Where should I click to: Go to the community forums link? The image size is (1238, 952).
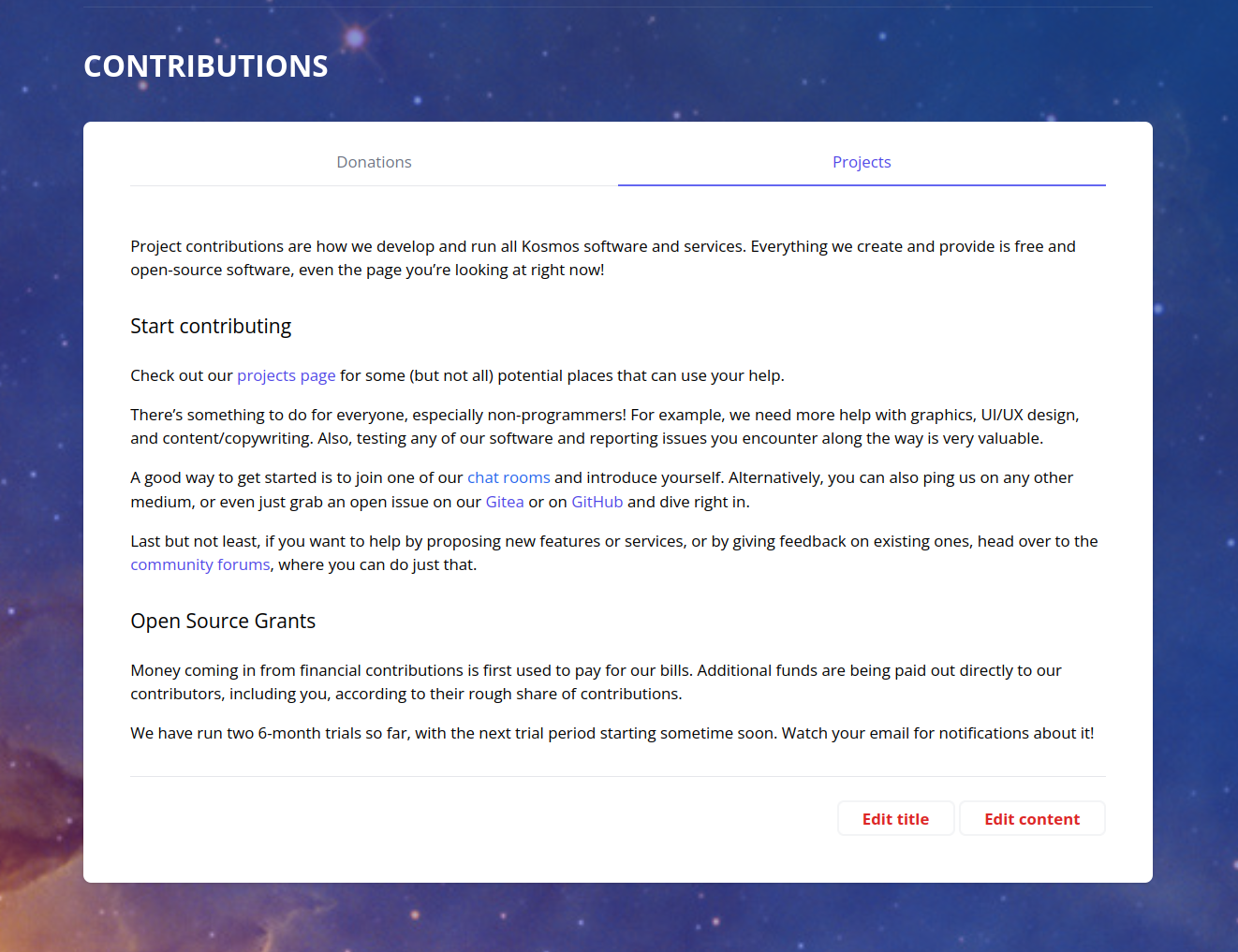coord(199,564)
